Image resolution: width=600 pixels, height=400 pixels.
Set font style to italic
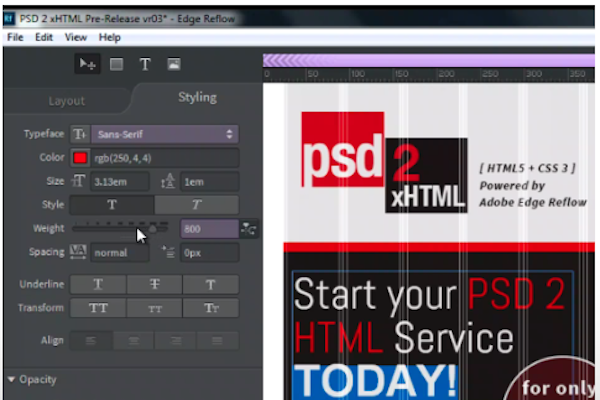[197, 205]
